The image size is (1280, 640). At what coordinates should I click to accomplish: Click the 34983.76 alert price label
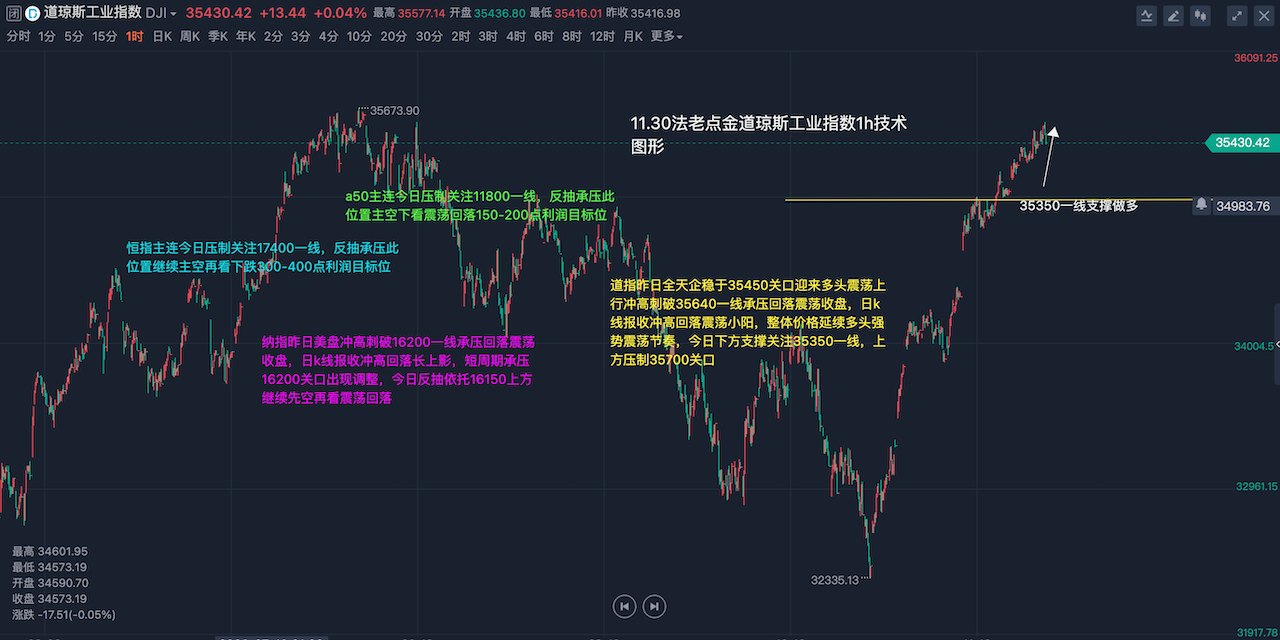coord(1245,206)
